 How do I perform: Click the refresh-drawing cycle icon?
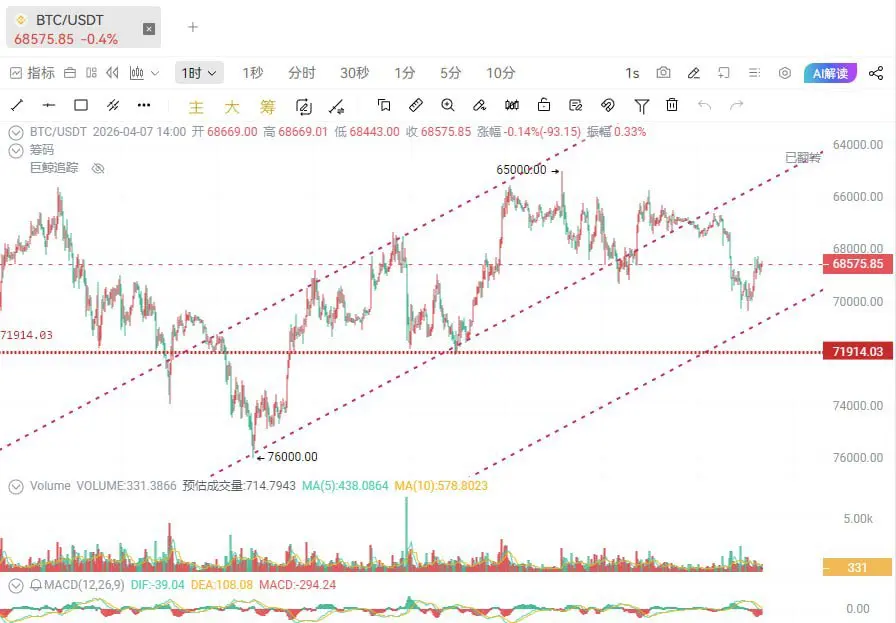point(303,106)
